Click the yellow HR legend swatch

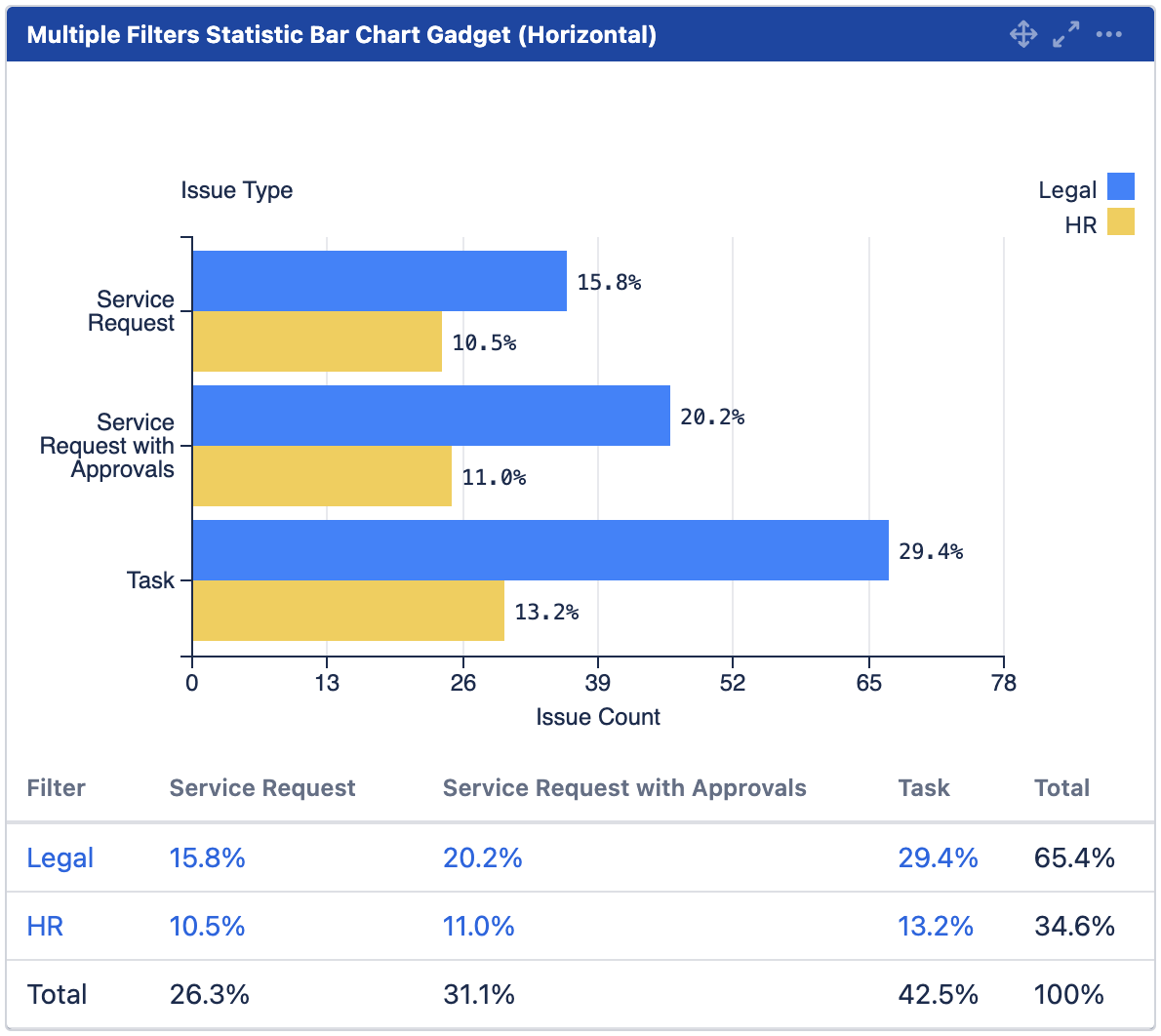coord(1121,221)
